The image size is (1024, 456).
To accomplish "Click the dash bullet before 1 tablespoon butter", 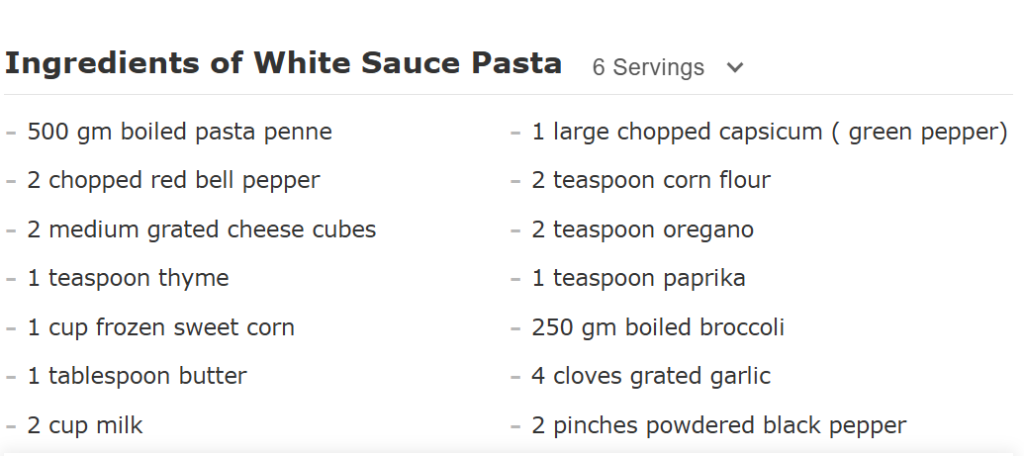I will tap(11, 377).
